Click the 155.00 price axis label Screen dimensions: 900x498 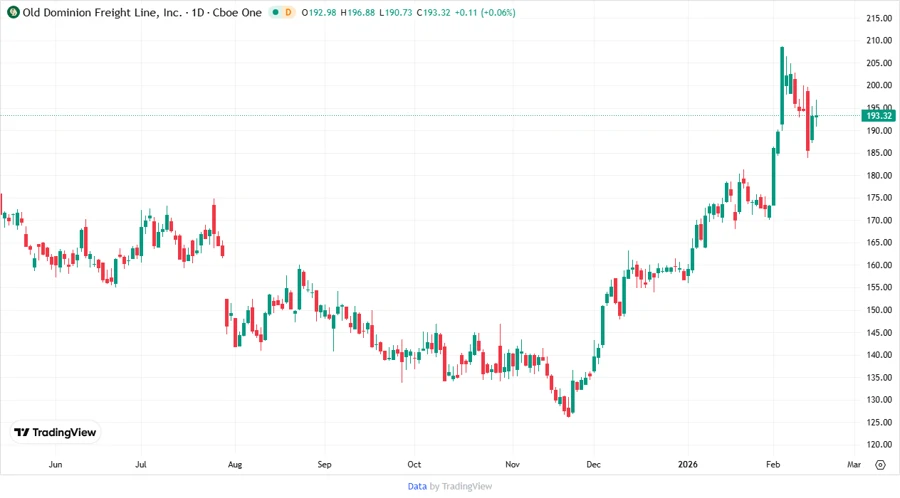pos(879,287)
